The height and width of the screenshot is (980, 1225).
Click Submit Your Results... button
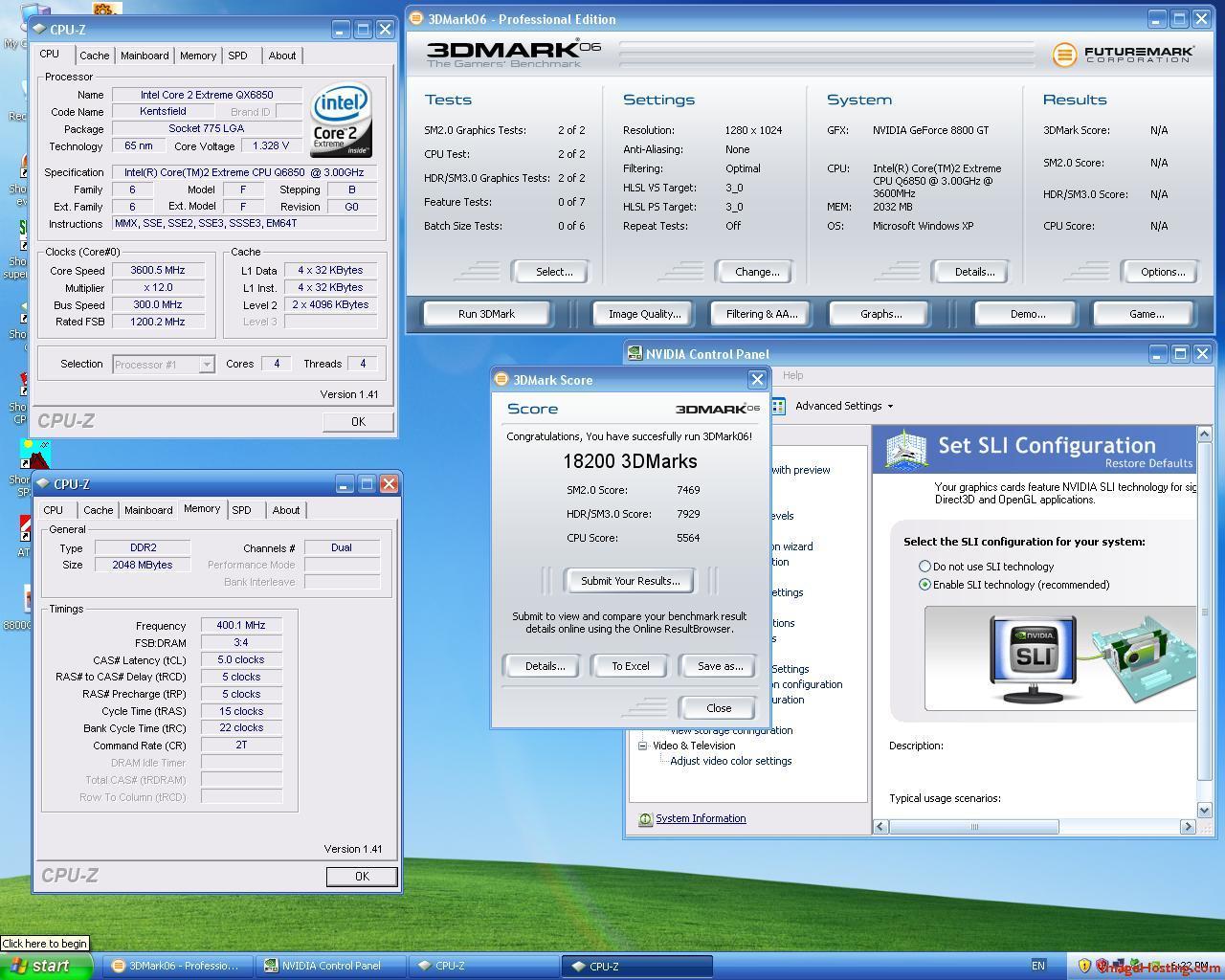tap(630, 581)
